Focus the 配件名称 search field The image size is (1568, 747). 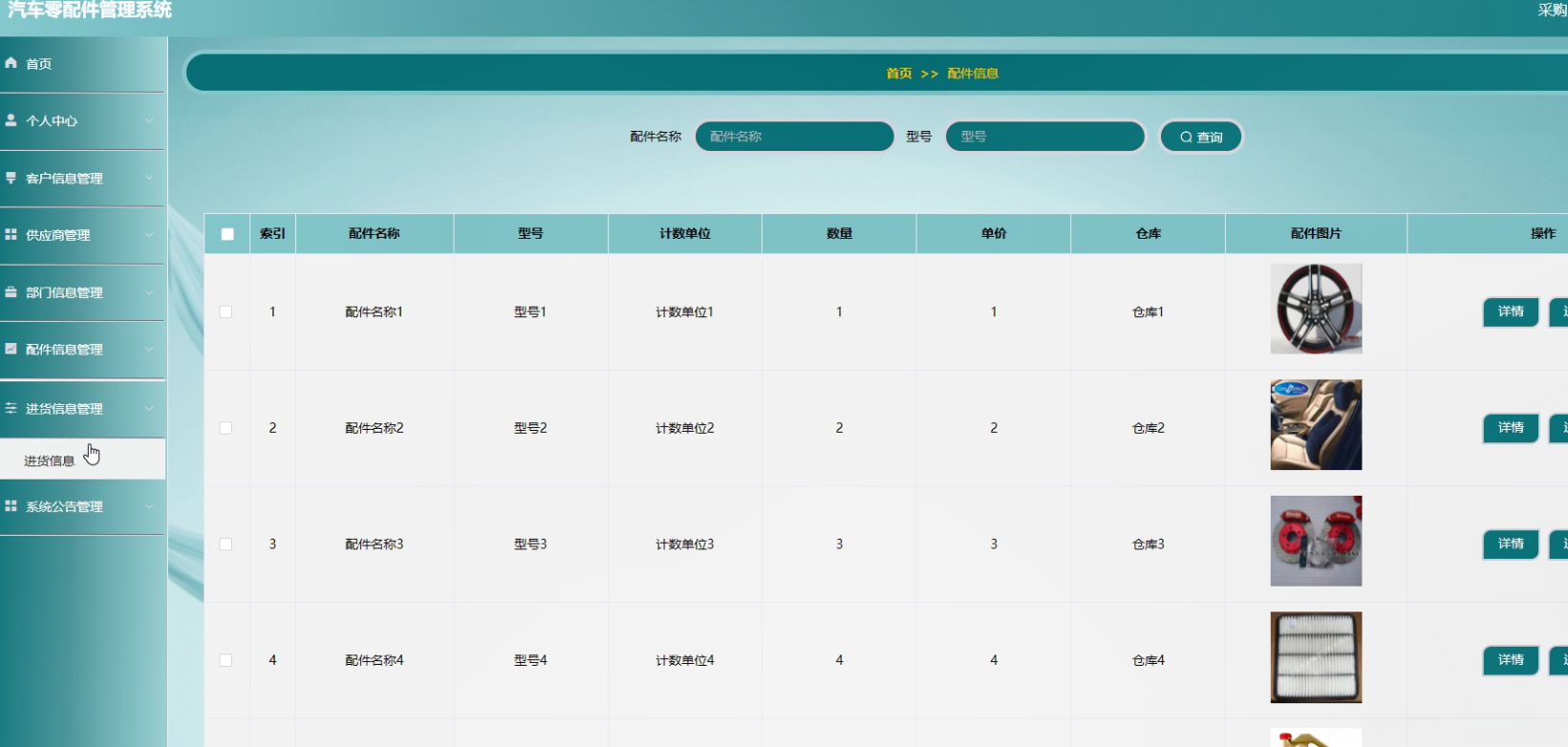click(795, 137)
